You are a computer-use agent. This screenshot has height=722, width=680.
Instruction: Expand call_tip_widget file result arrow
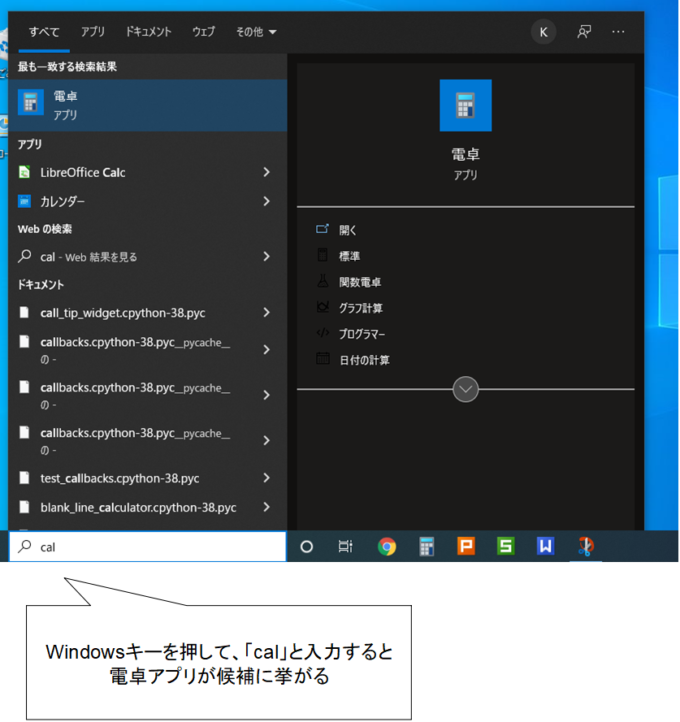267,313
